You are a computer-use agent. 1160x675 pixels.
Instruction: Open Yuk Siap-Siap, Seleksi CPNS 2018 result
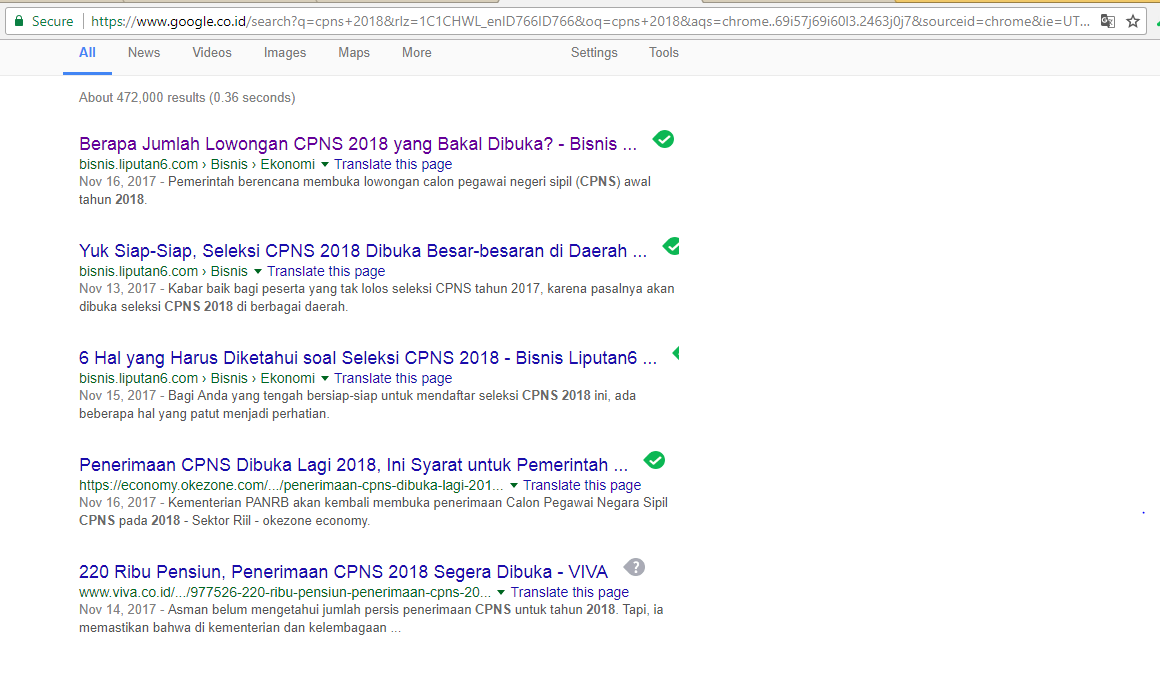click(x=363, y=251)
